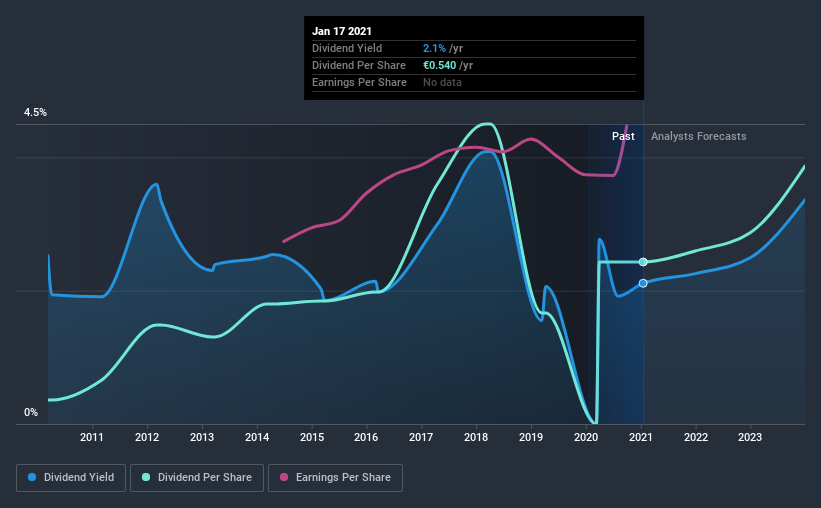Toggle the Earnings Per Share legend button
Viewport: 821px width, 508px height.
click(x=335, y=478)
